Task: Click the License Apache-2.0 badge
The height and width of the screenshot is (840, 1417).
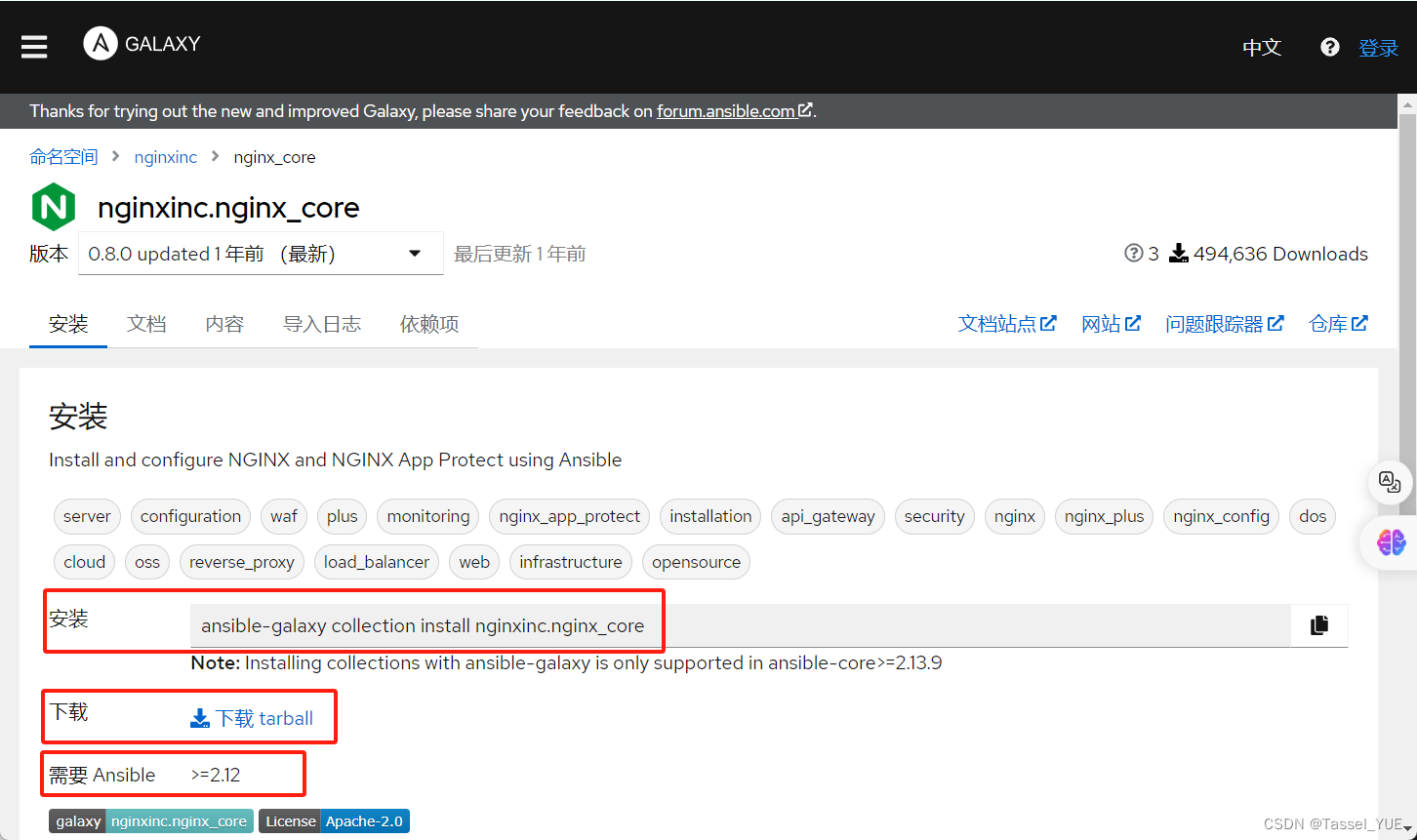Action: [x=334, y=821]
